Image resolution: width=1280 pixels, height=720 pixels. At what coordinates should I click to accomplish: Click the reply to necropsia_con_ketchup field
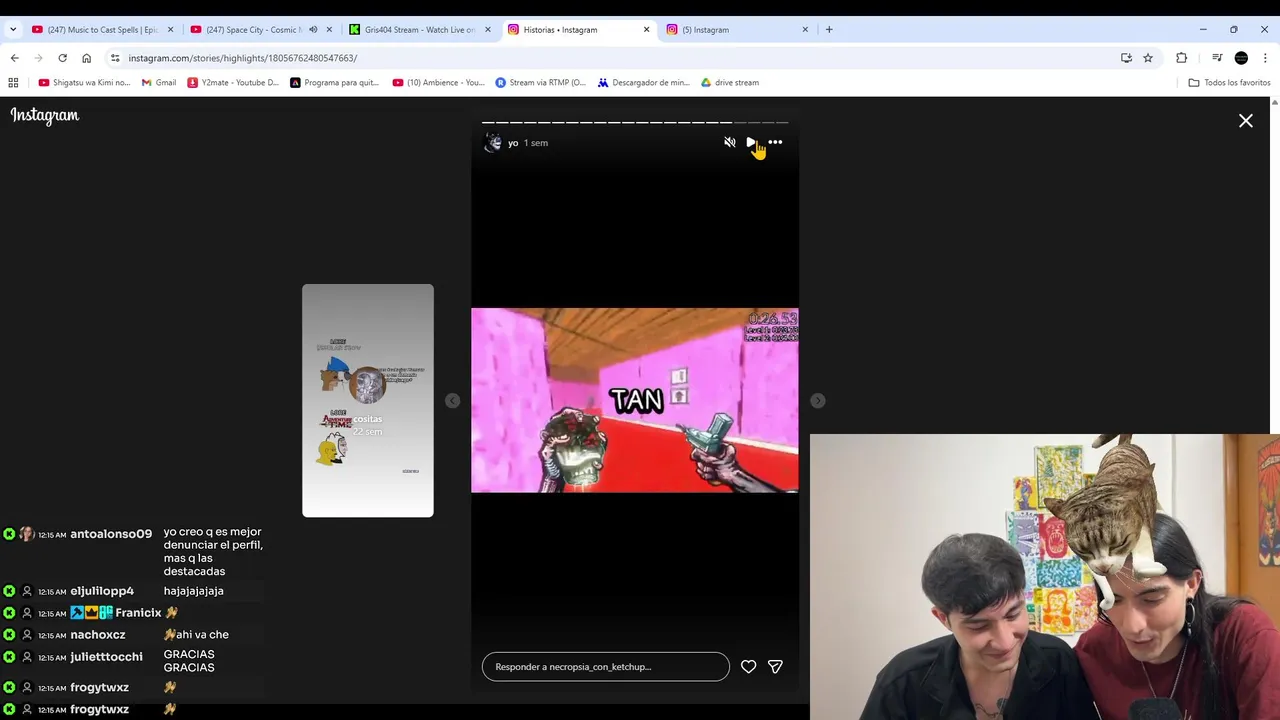pos(605,667)
